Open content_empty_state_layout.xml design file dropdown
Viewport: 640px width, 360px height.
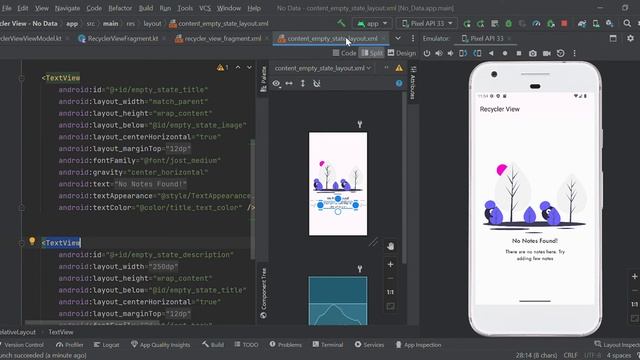coord(322,68)
